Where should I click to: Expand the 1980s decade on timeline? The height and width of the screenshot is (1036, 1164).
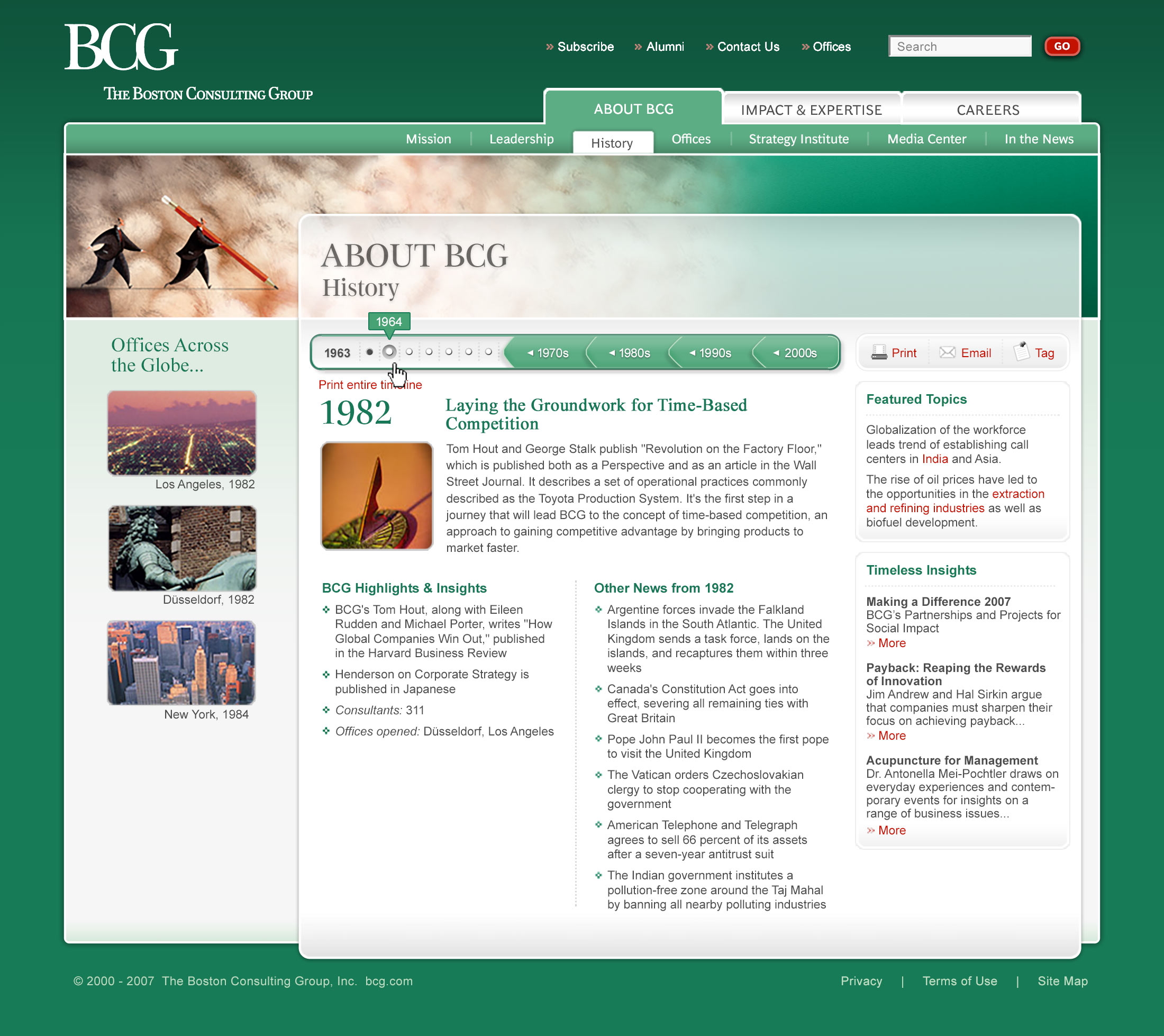pos(629,353)
